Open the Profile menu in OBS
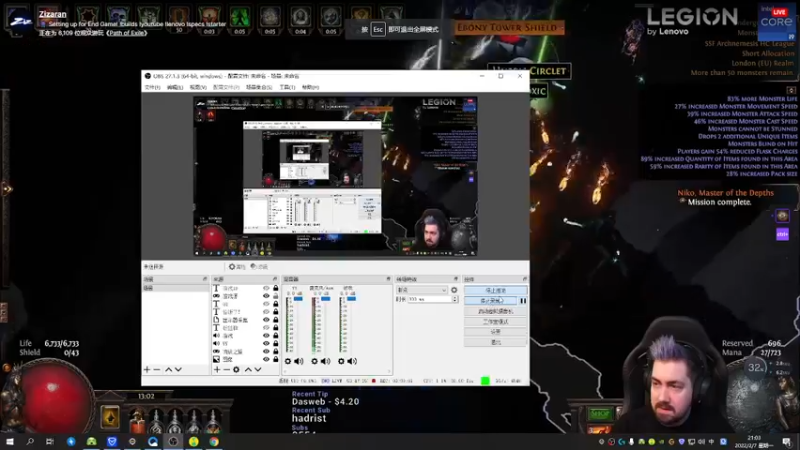Screen dimensions: 800x450 pyautogui.click(x=226, y=87)
